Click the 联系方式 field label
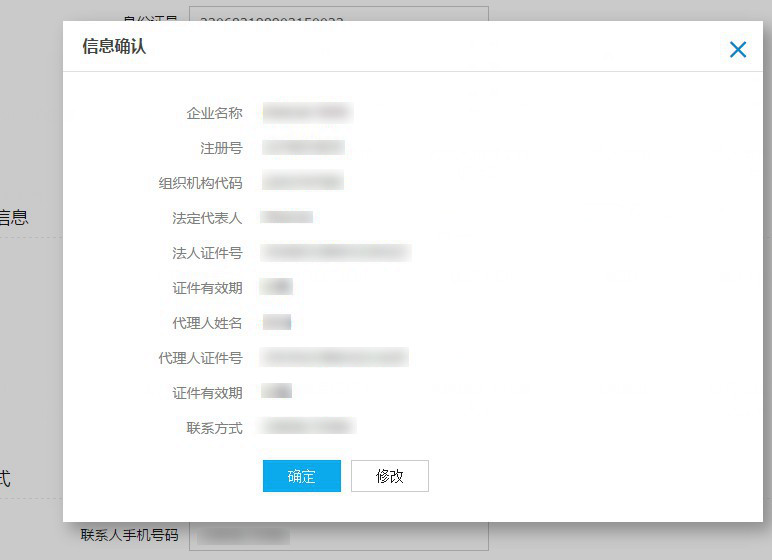Viewport: 772px width, 560px height. pyautogui.click(x=214, y=428)
